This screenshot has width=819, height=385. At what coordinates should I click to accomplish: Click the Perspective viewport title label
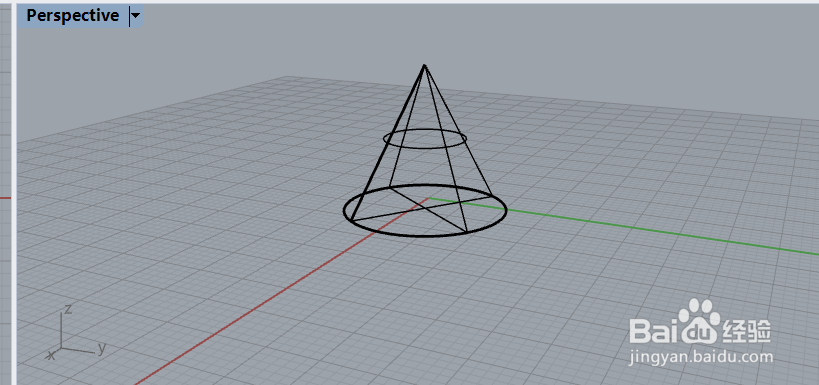(73, 16)
